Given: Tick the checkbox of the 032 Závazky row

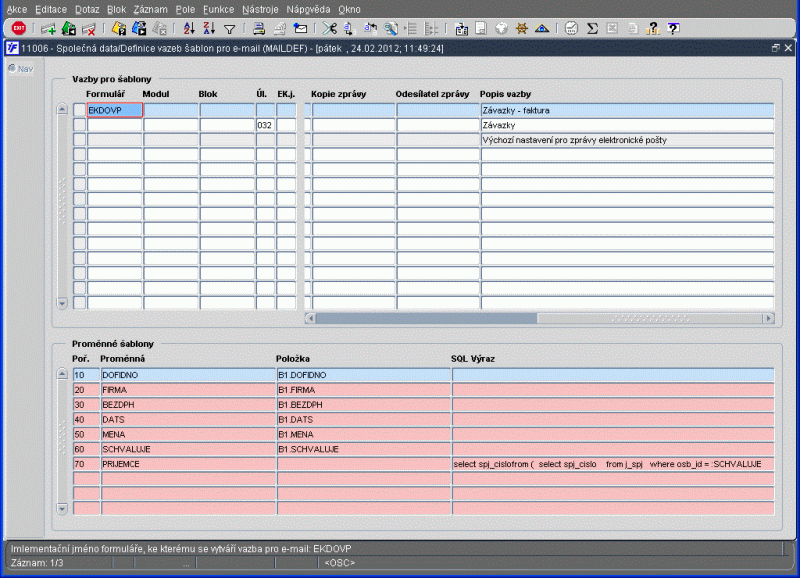Looking at the screenshot, I should tap(79, 125).
